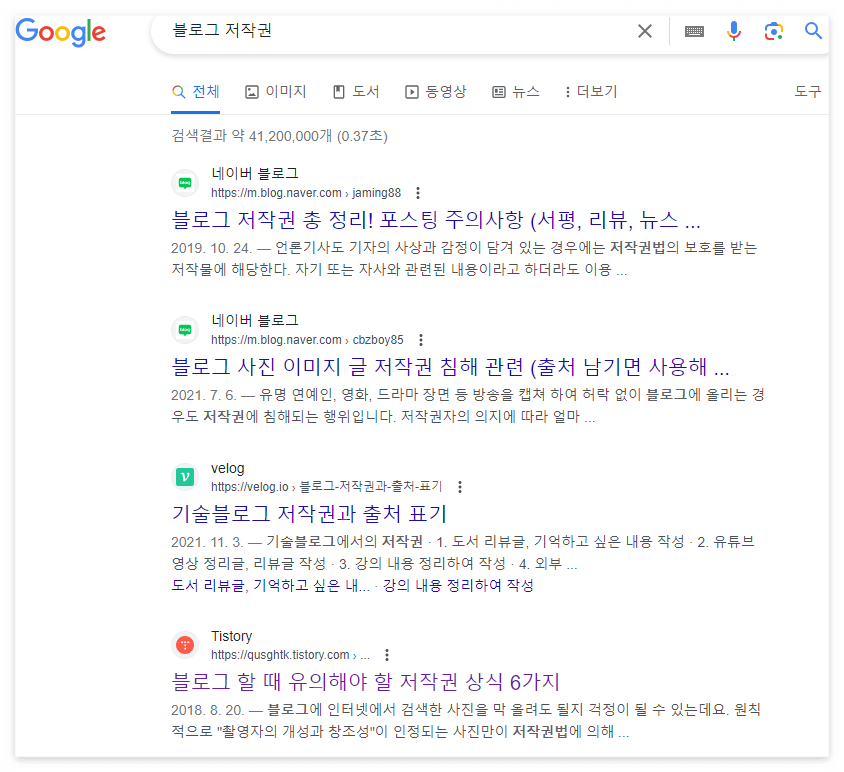Click the magnifying glass to search
The height and width of the screenshot is (772, 844).
click(x=812, y=30)
